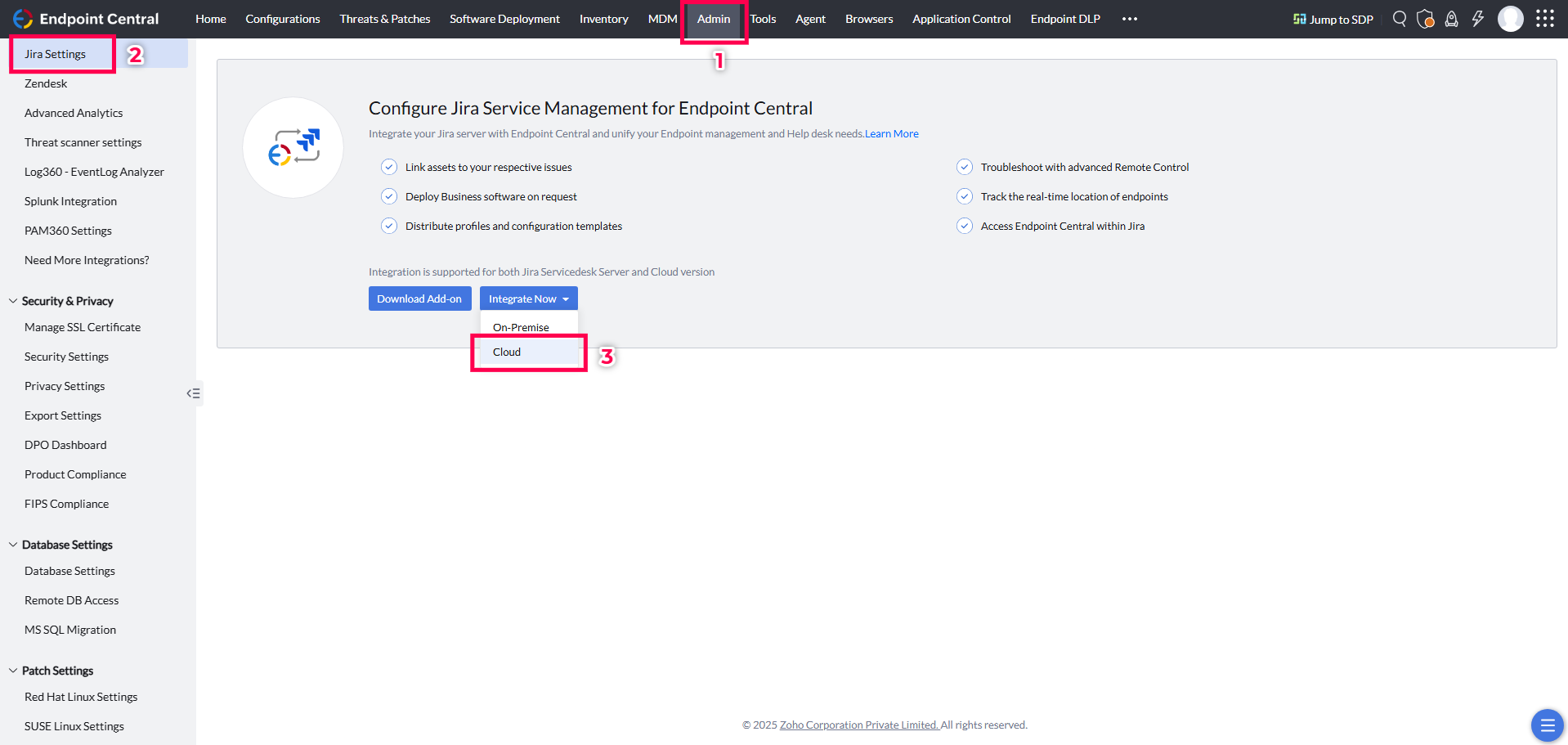
Task: Open FIPS Compliance page
Action: click(x=66, y=504)
